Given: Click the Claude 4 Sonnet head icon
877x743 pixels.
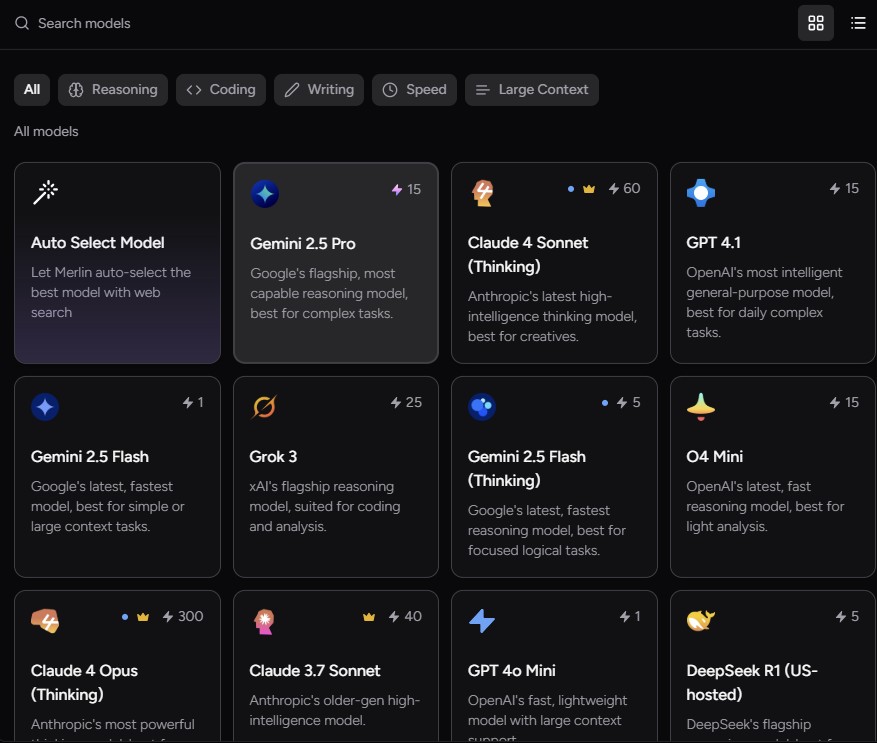Looking at the screenshot, I should click(483, 193).
